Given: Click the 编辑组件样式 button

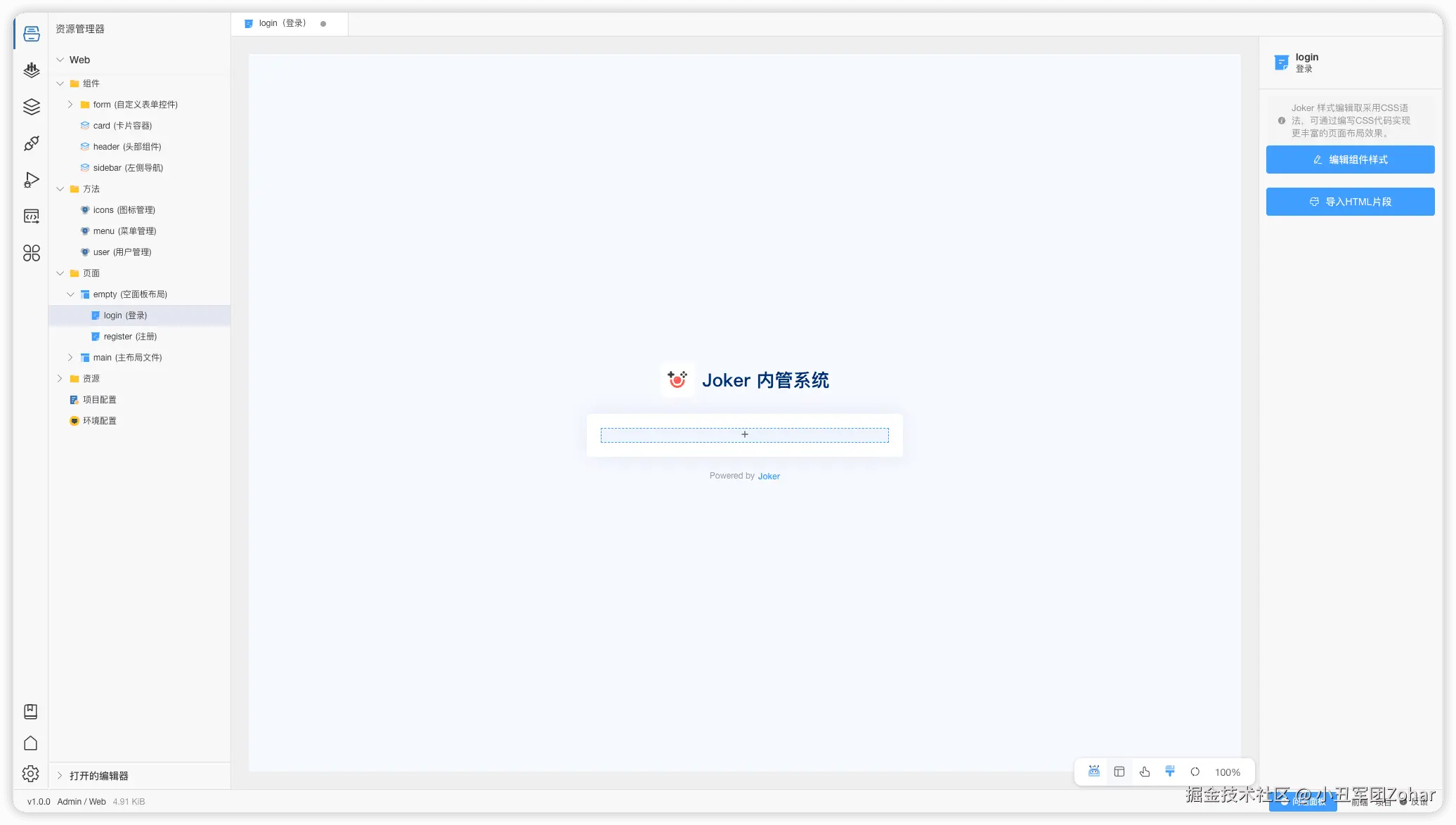Looking at the screenshot, I should (x=1350, y=160).
